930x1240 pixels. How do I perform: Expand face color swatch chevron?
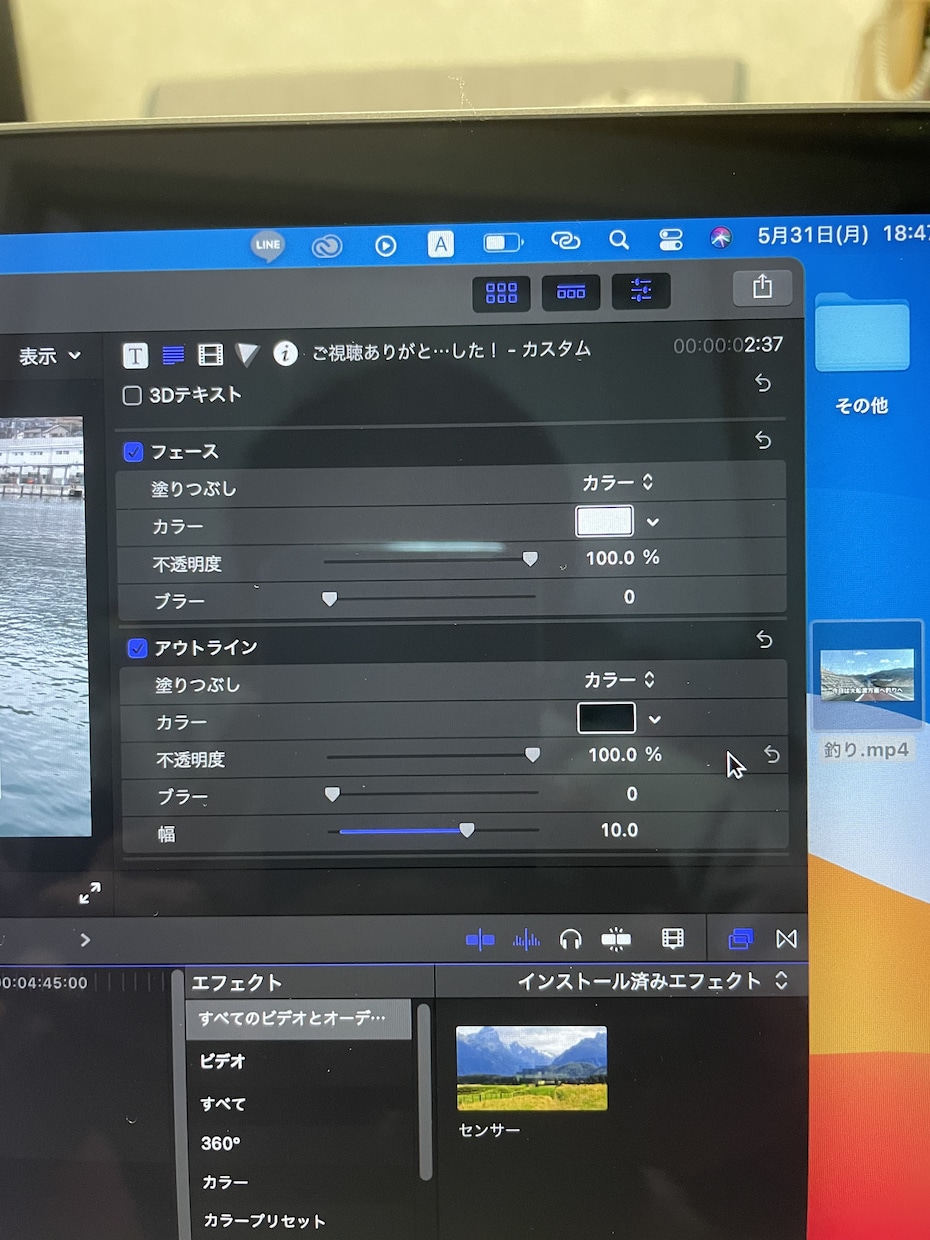click(653, 522)
